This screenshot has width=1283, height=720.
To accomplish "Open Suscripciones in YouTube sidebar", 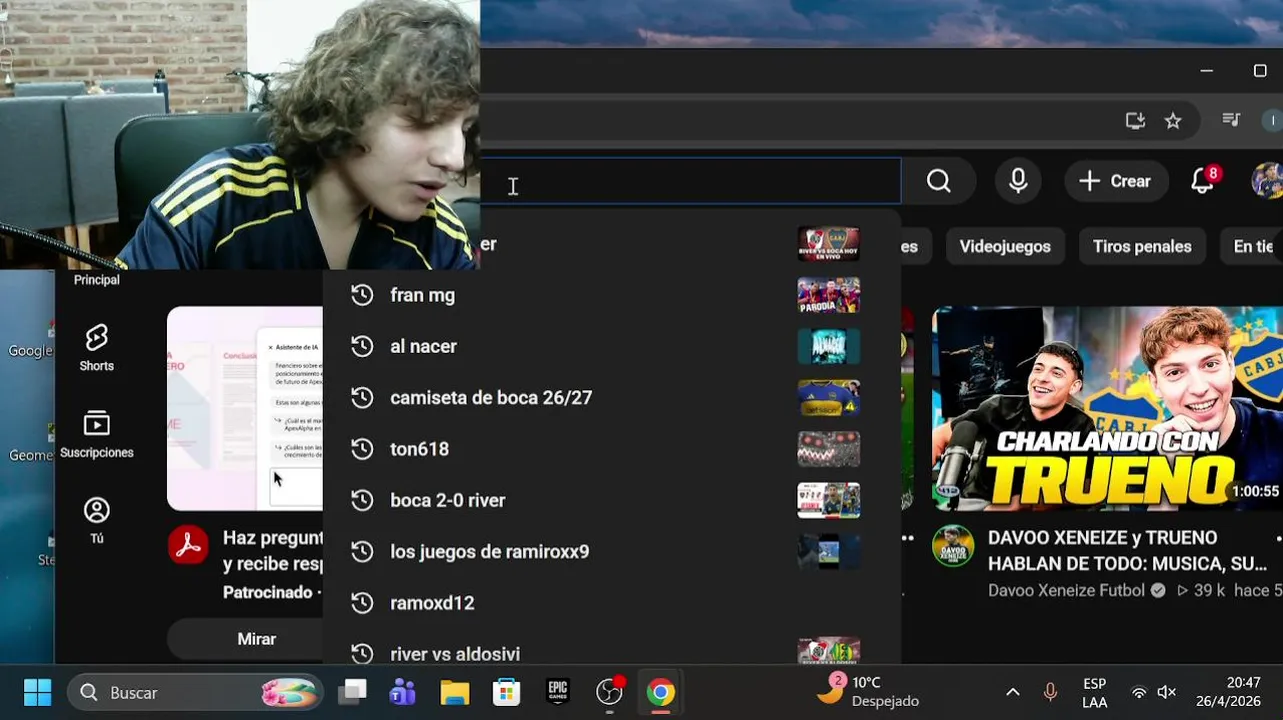I will click(96, 434).
